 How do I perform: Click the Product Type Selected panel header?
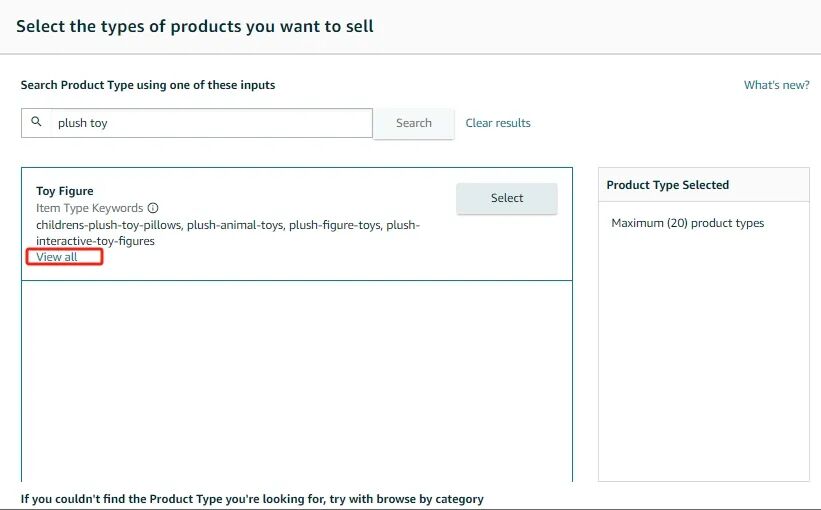[x=668, y=185]
